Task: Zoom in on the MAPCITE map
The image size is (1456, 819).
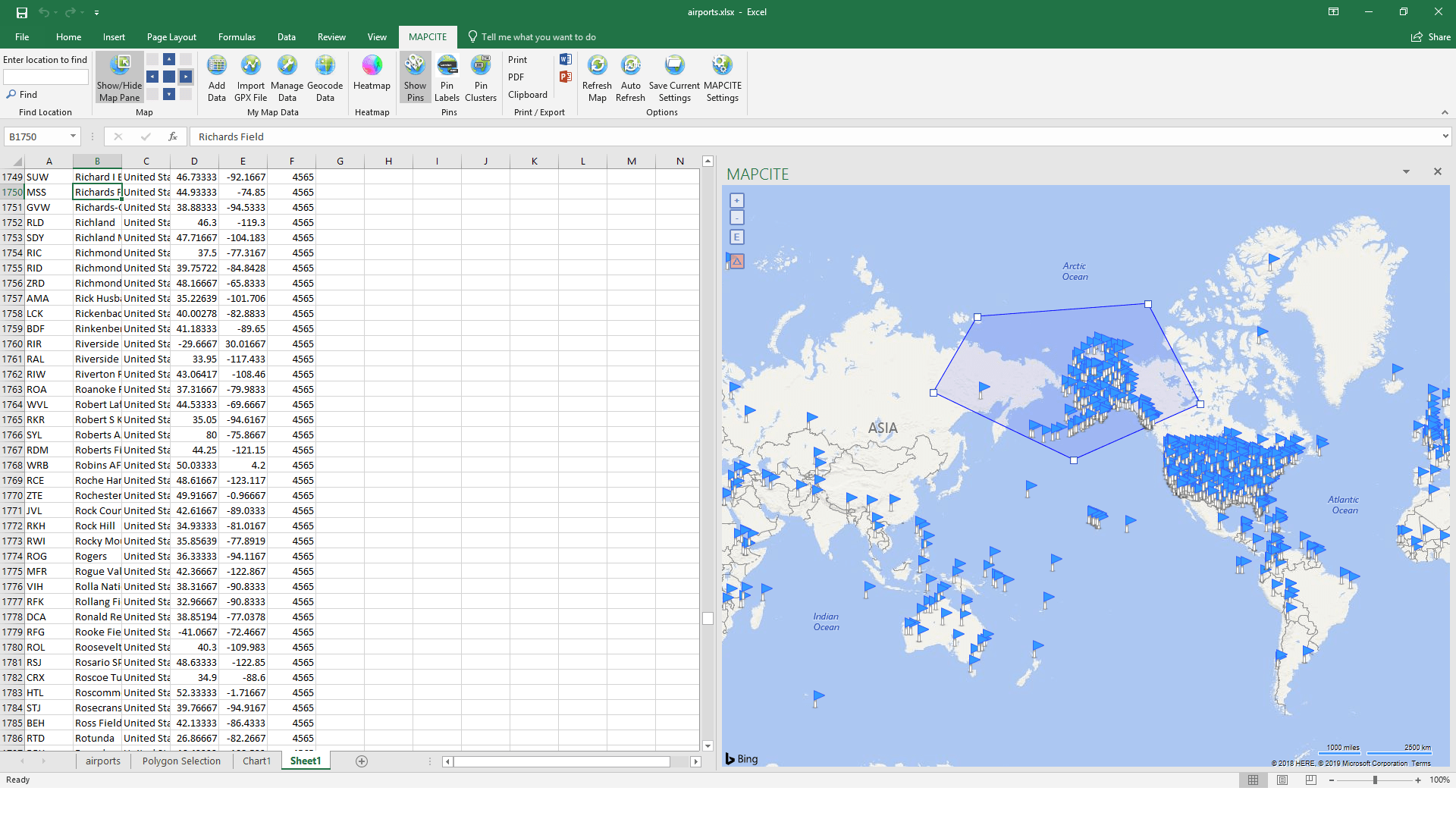Action: coord(736,201)
